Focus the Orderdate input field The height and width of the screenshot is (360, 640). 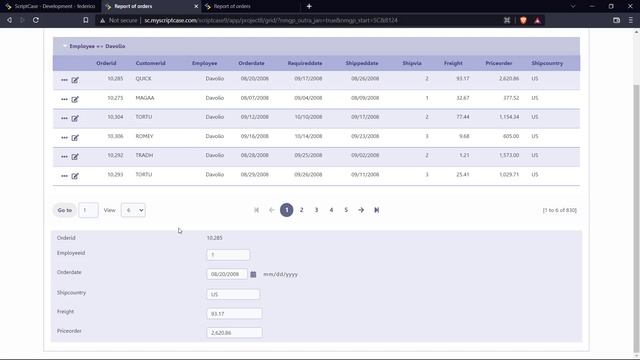coord(227,274)
